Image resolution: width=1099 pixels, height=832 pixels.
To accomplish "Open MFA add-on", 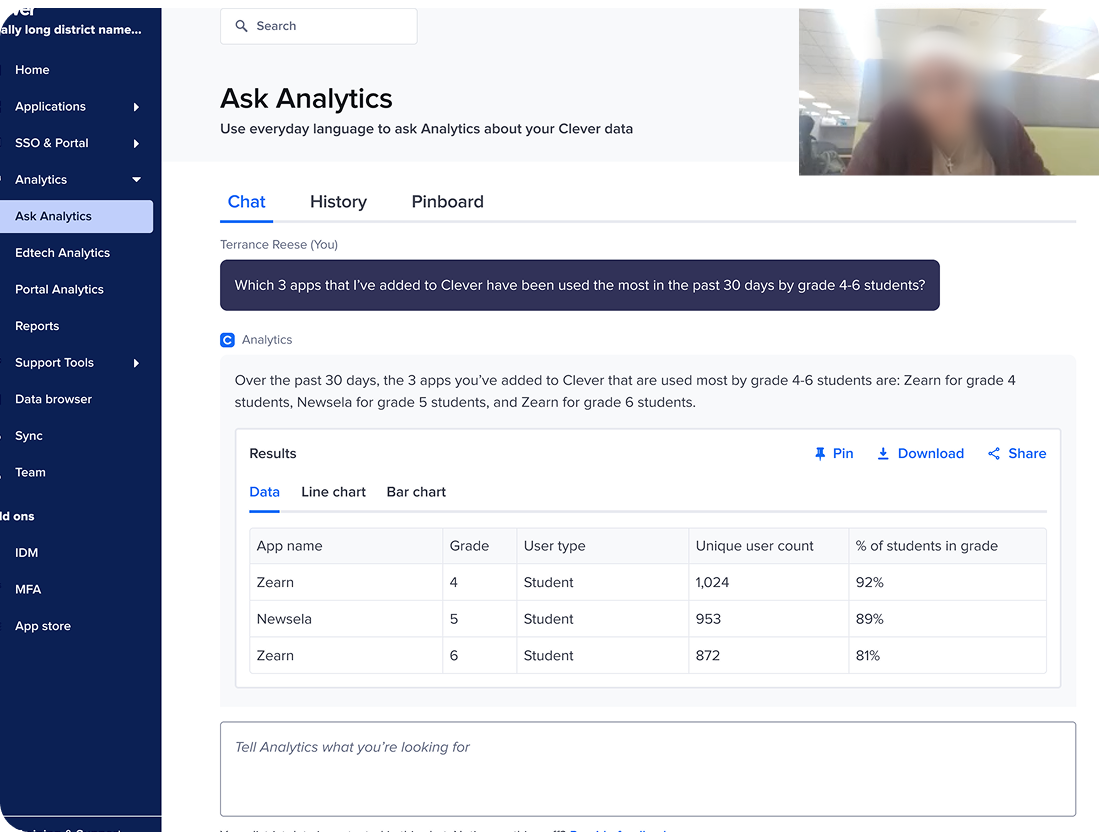I will (28, 589).
